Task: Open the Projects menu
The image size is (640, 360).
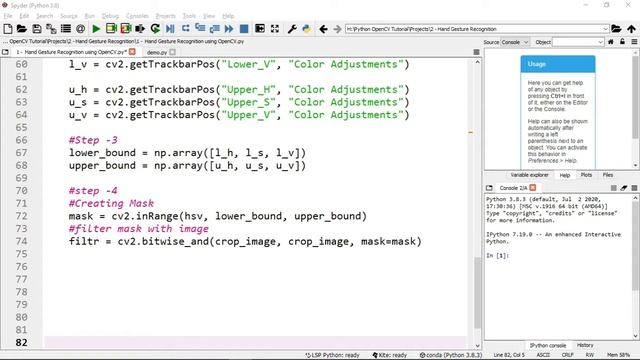Action: pos(165,16)
